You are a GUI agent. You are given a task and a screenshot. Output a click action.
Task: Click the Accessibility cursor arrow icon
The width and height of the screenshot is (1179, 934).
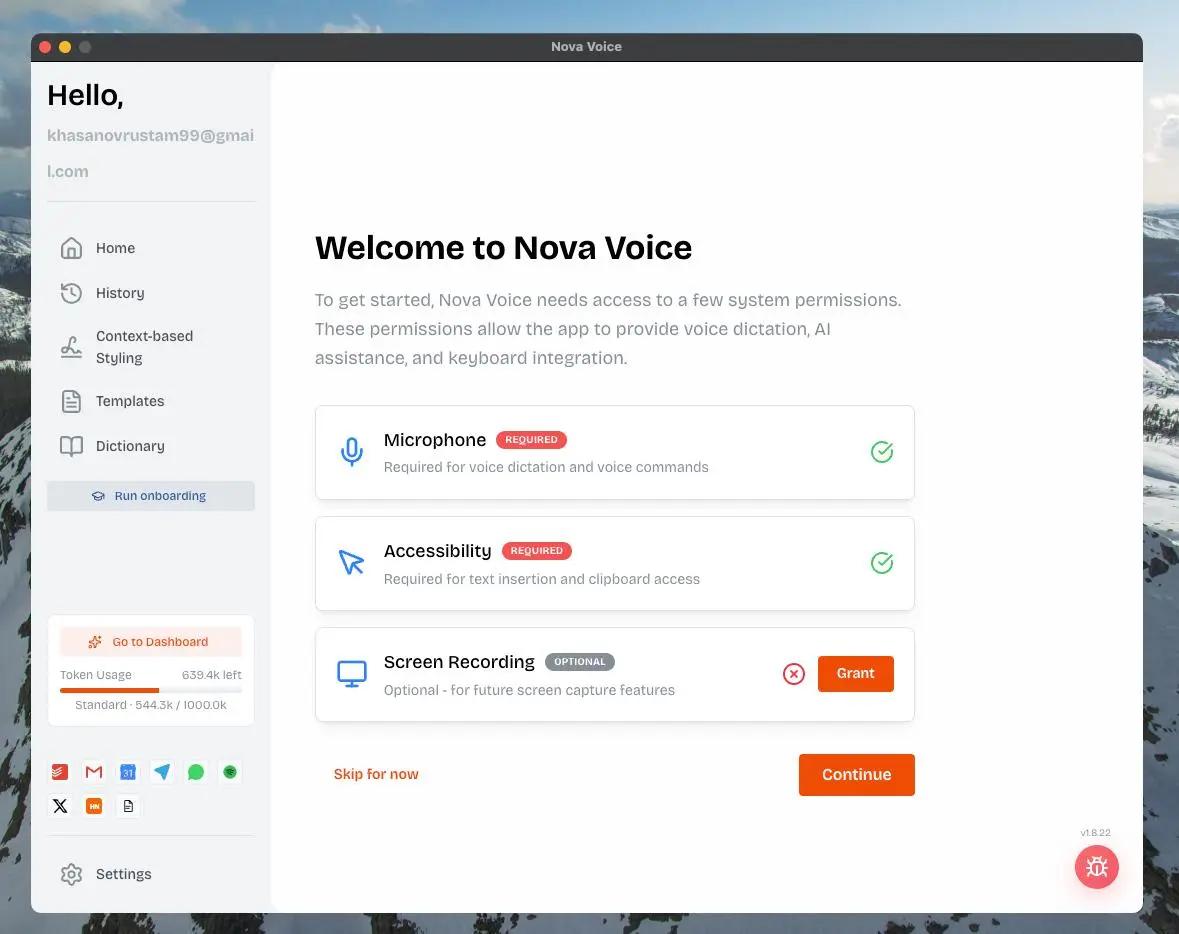tap(351, 563)
